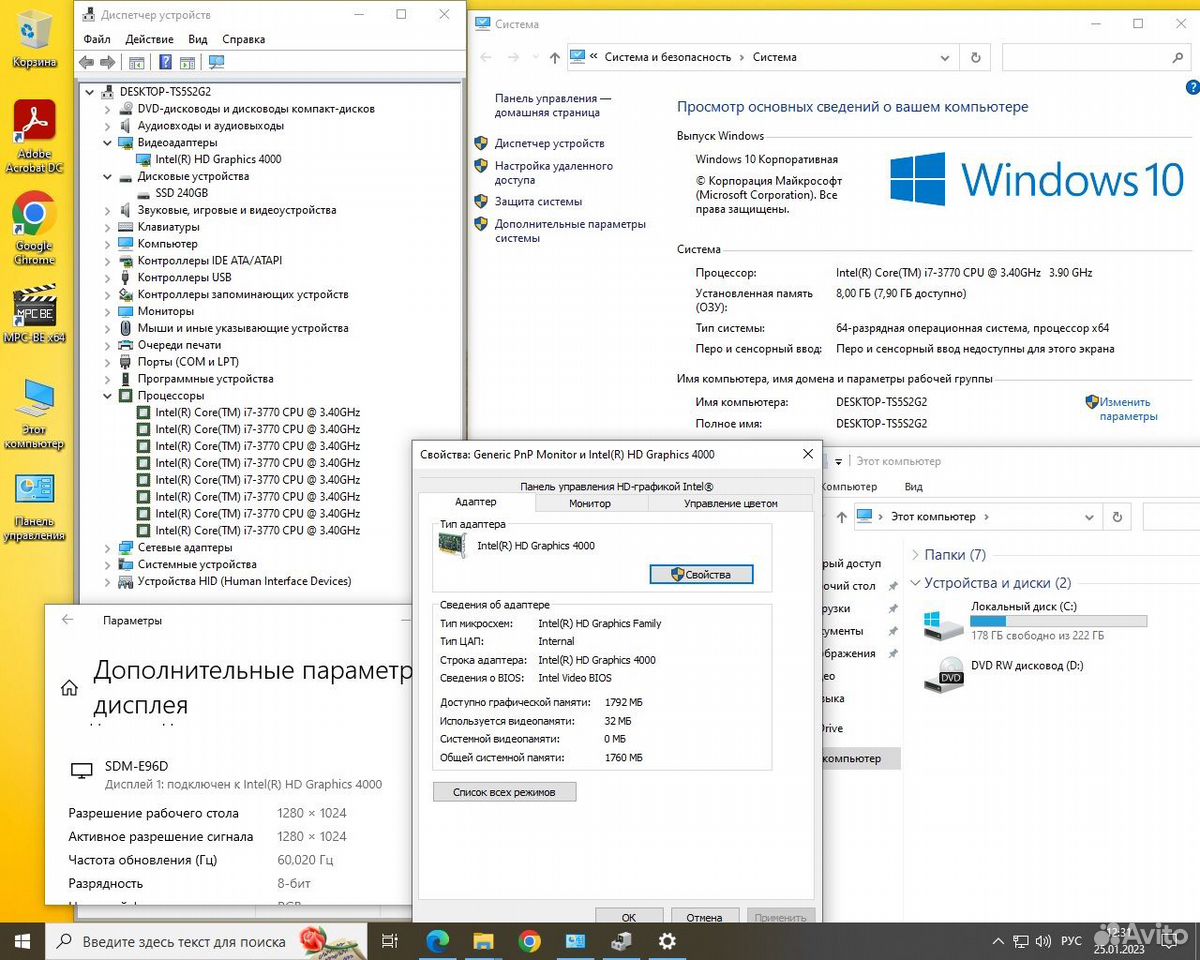This screenshot has height=960, width=1200.
Task: Click refresh button in Система address bar
Action: [x=976, y=58]
